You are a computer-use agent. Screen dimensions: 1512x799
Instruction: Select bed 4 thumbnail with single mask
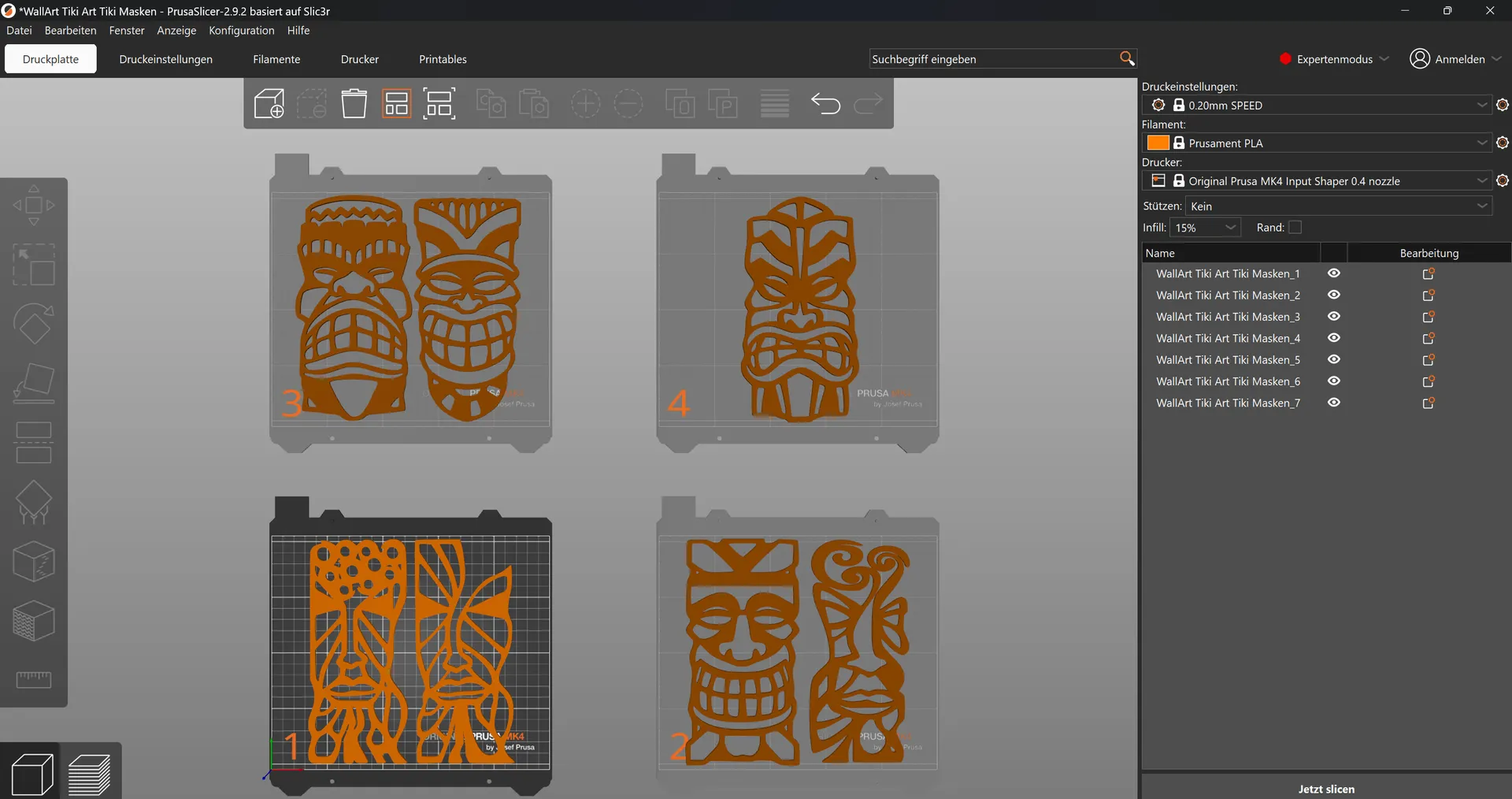(798, 303)
